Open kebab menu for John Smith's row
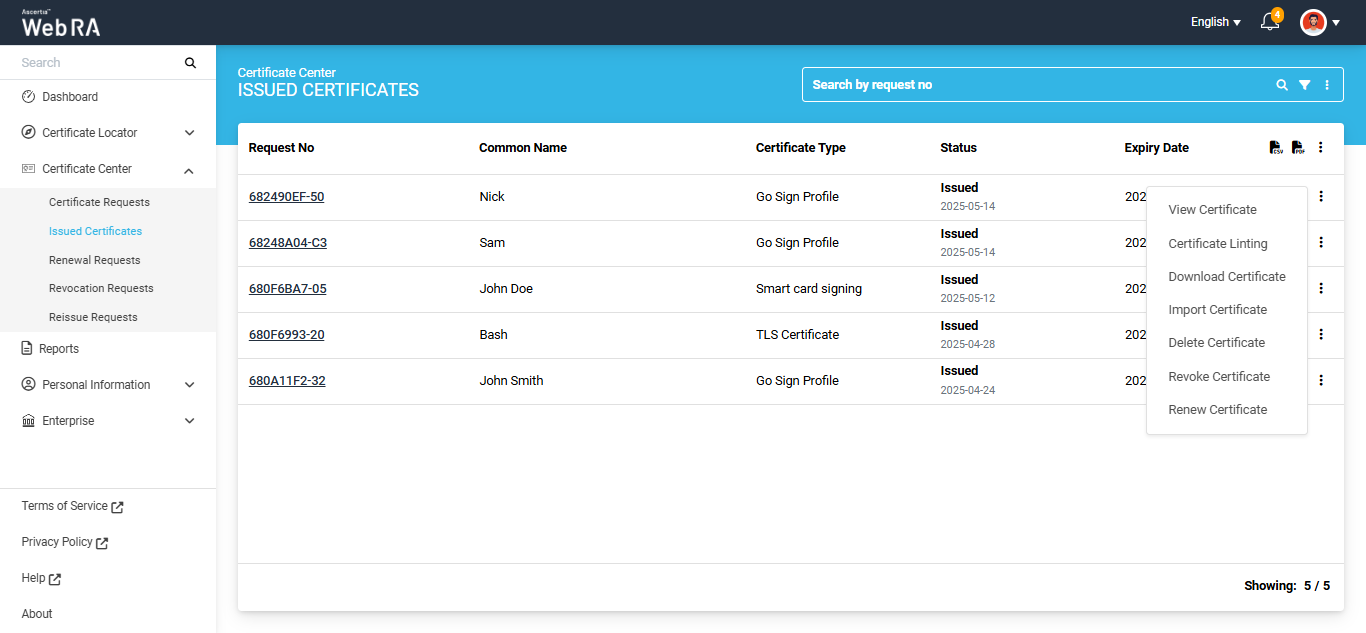Viewport: 1366px width, 633px height. pyautogui.click(x=1321, y=380)
